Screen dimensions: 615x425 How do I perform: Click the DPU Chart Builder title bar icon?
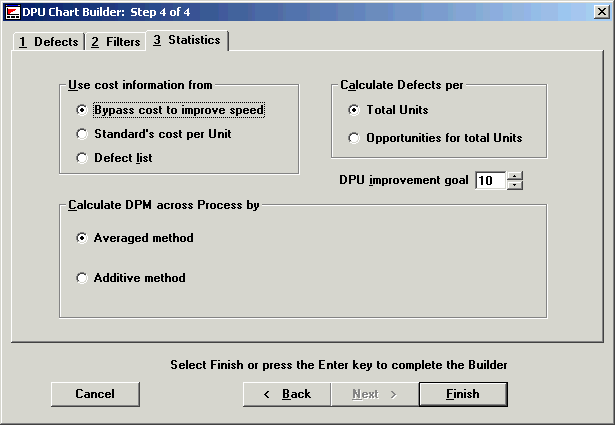point(12,10)
